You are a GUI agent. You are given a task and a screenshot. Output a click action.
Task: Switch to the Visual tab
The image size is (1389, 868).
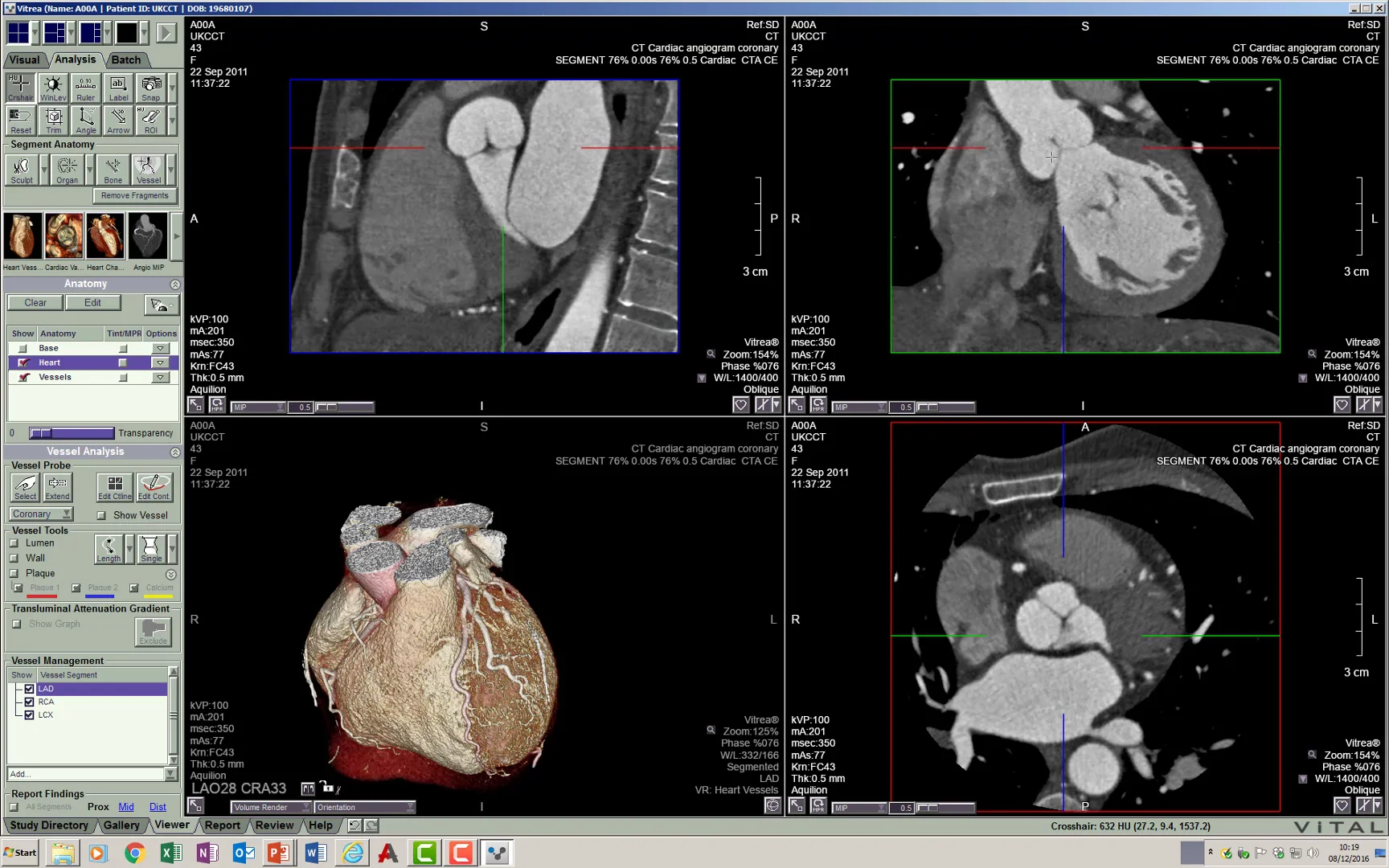(25, 60)
